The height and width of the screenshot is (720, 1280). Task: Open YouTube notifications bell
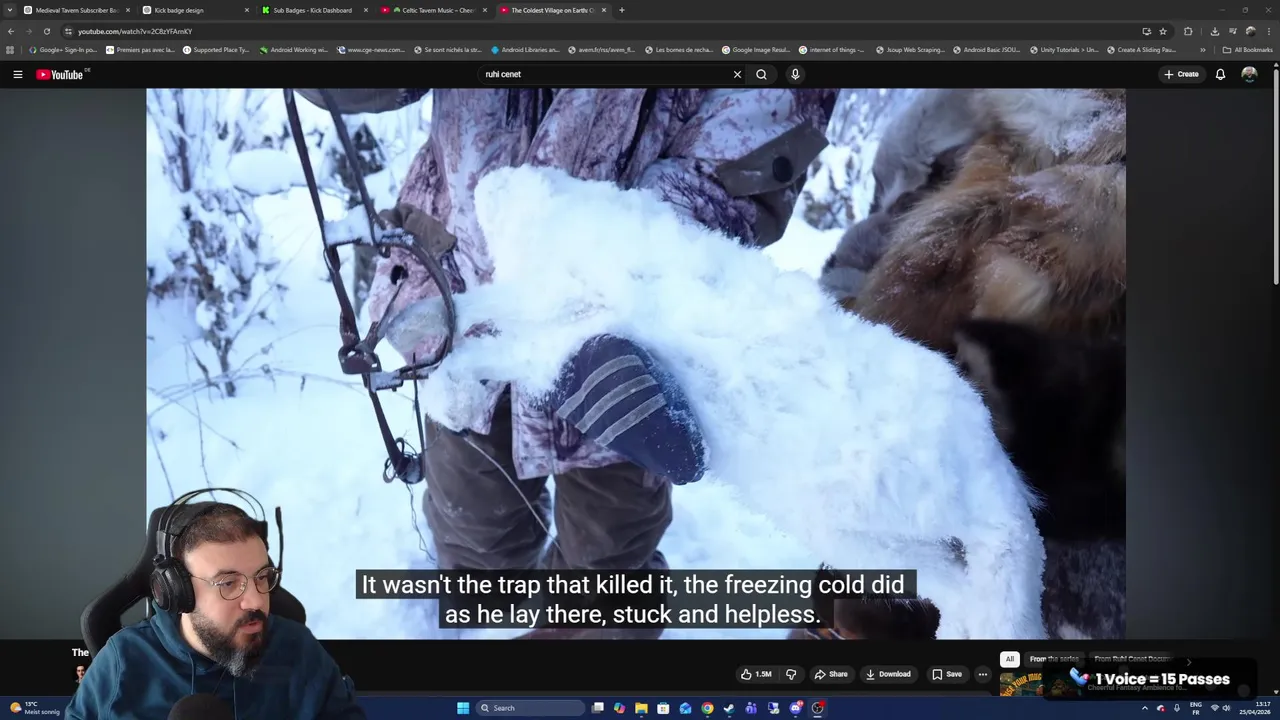(x=1220, y=74)
